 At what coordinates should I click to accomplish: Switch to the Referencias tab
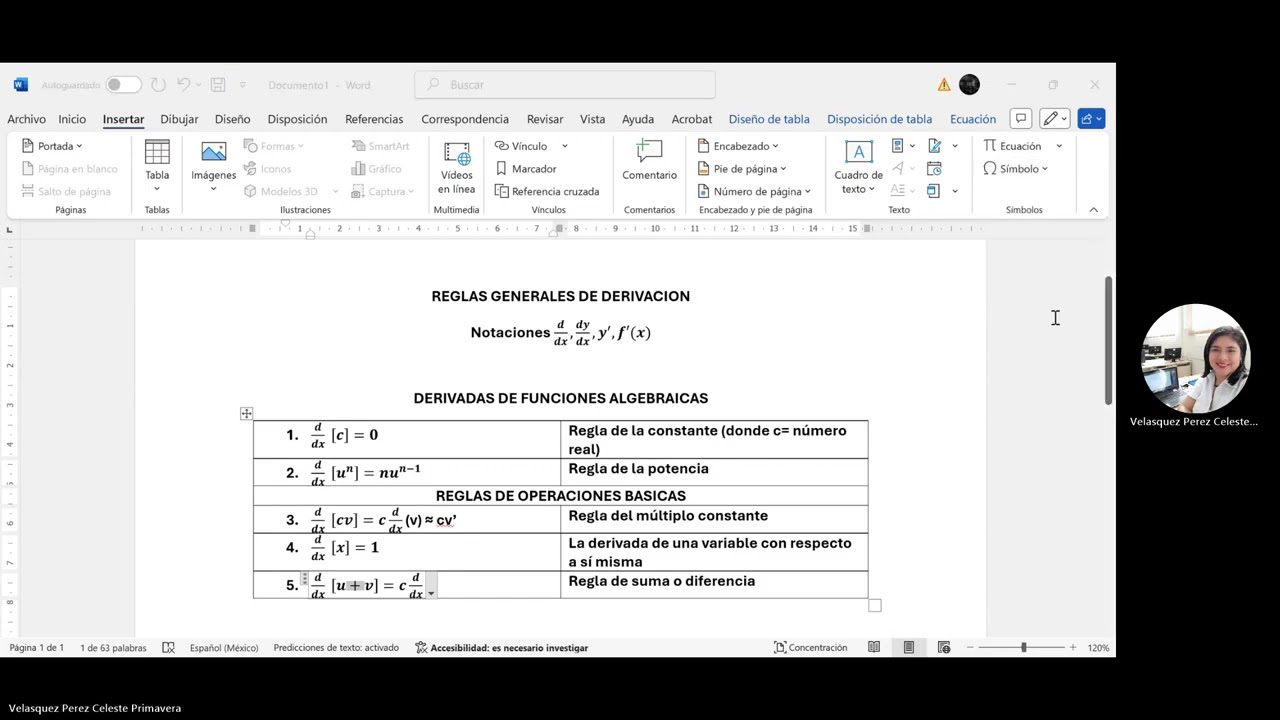pos(374,119)
